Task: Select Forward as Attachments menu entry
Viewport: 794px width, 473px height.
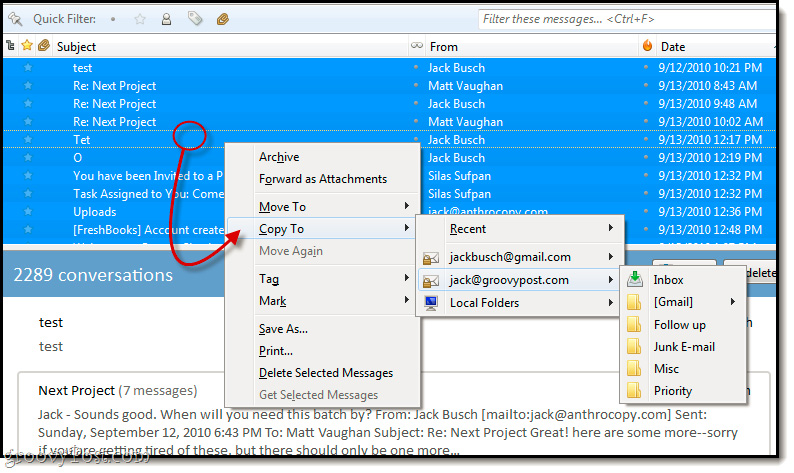Action: (x=323, y=179)
